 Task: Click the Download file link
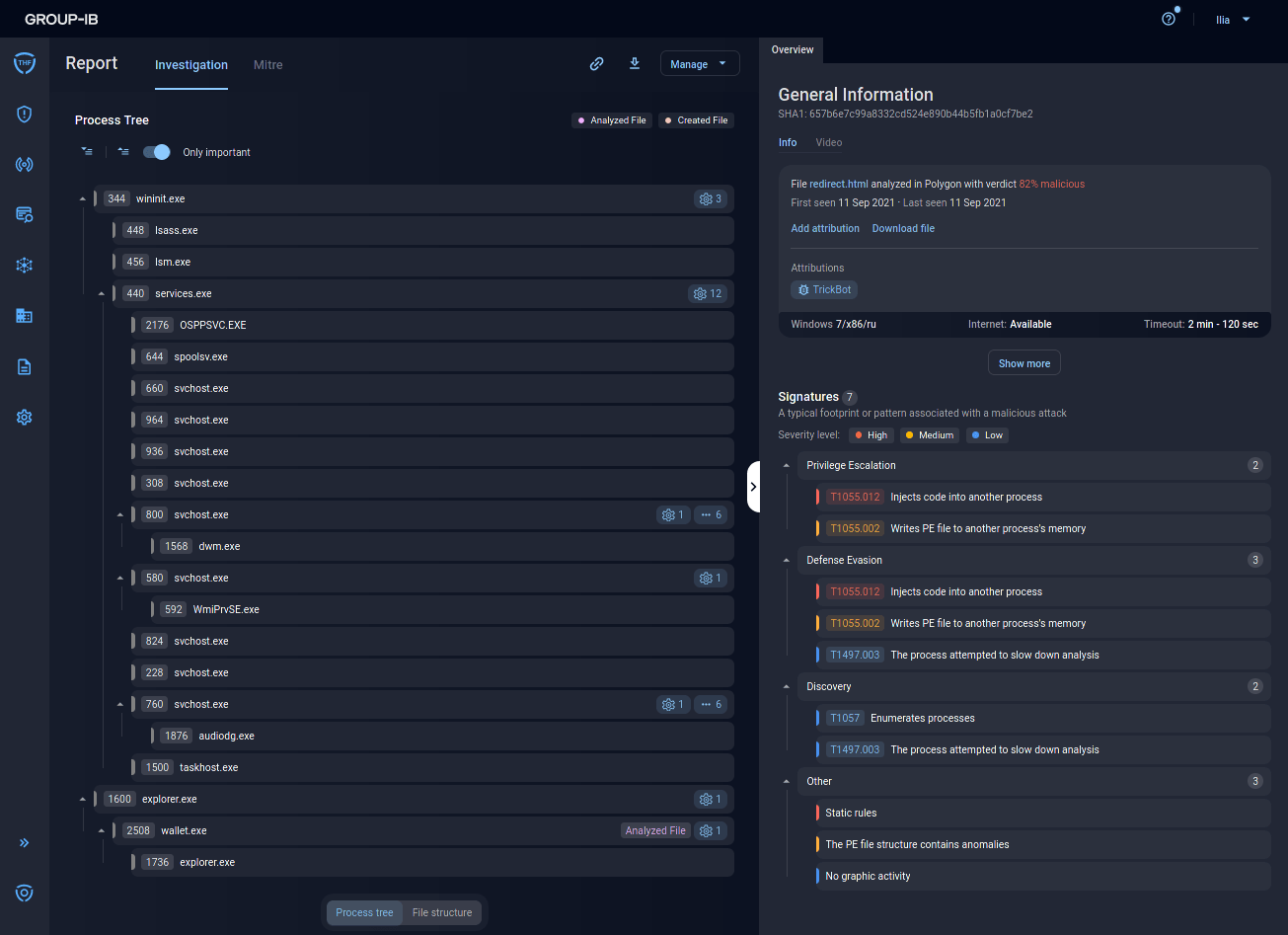903,228
